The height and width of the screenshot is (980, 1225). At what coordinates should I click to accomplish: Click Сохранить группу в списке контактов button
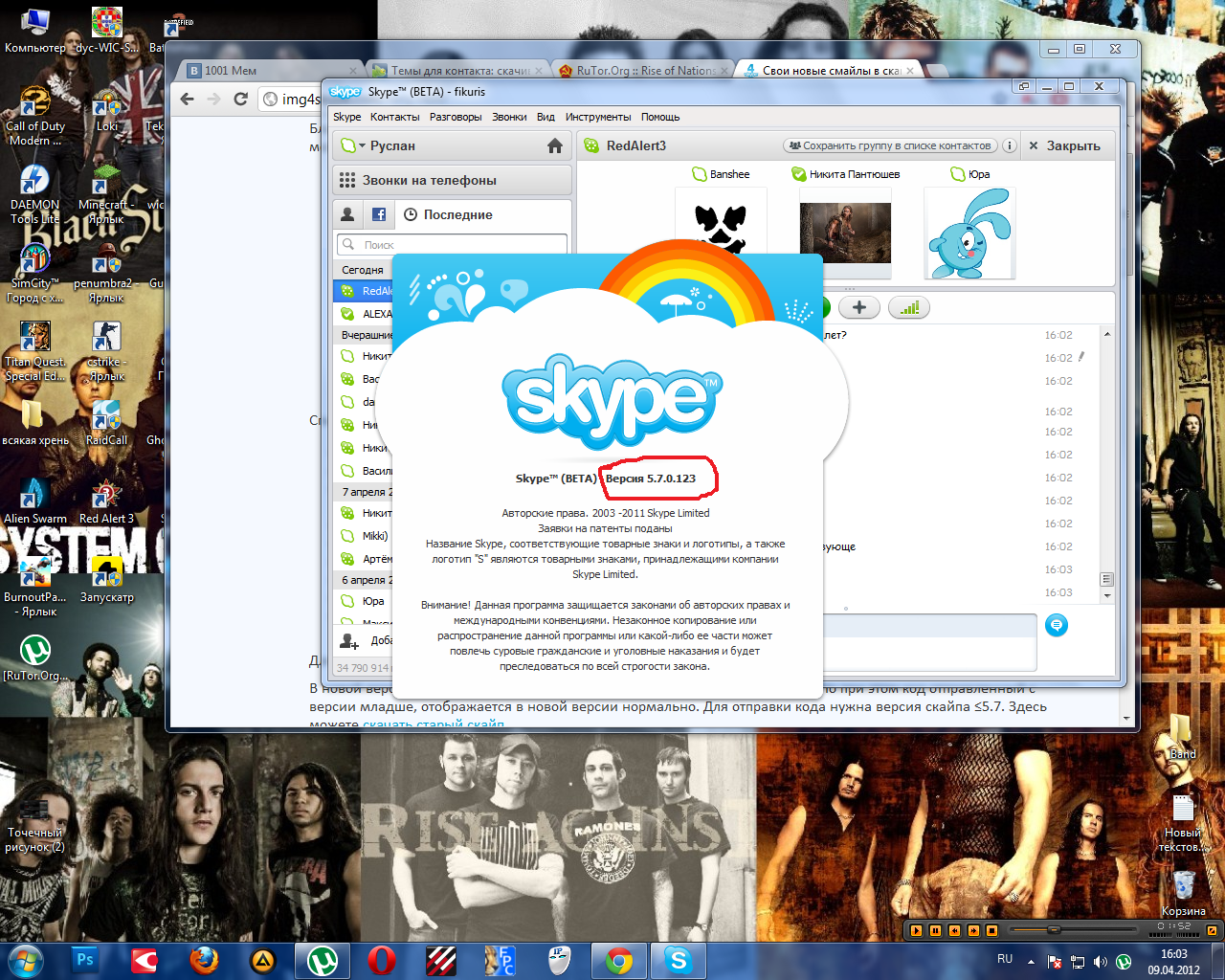(x=890, y=145)
